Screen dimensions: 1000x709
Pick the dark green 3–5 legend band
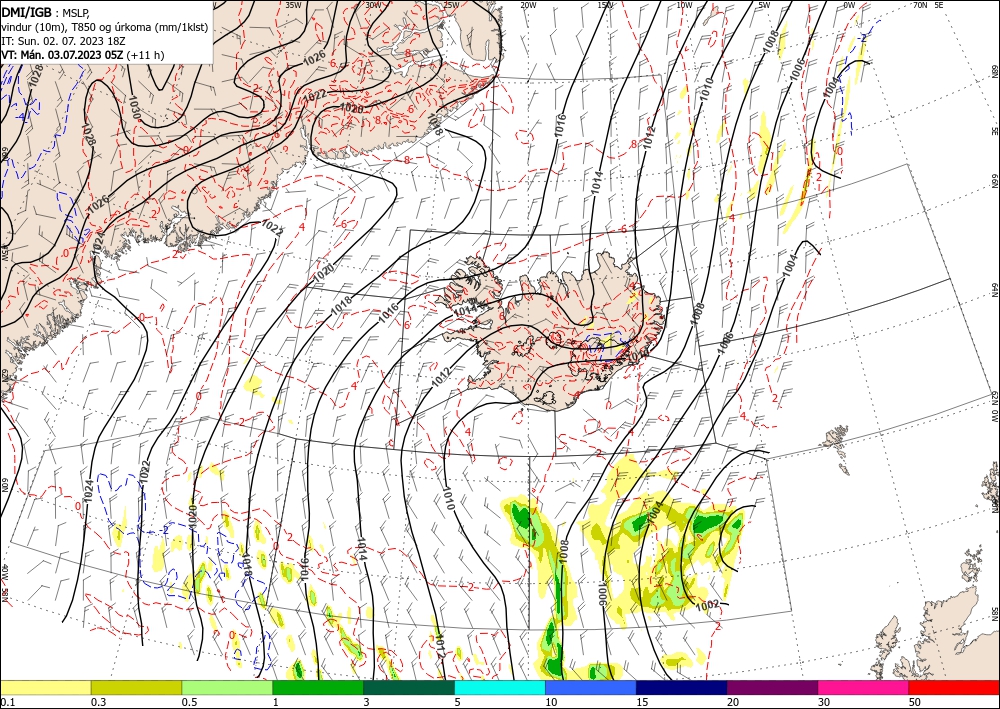409,687
